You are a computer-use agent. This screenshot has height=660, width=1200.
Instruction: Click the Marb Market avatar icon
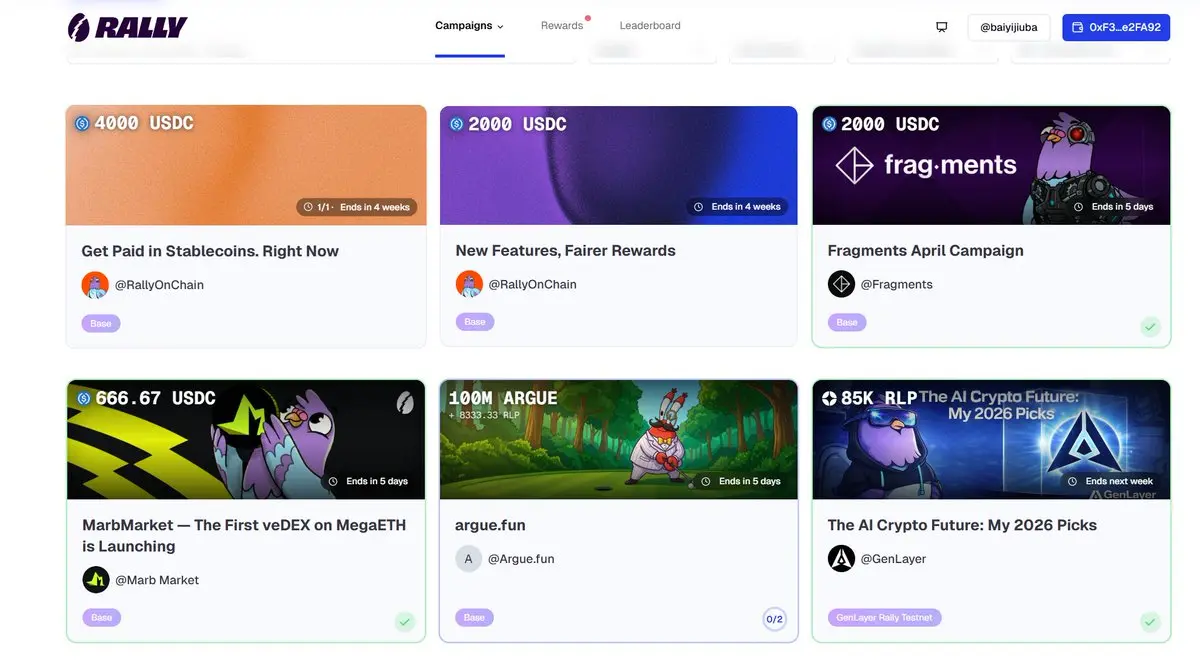(x=96, y=580)
